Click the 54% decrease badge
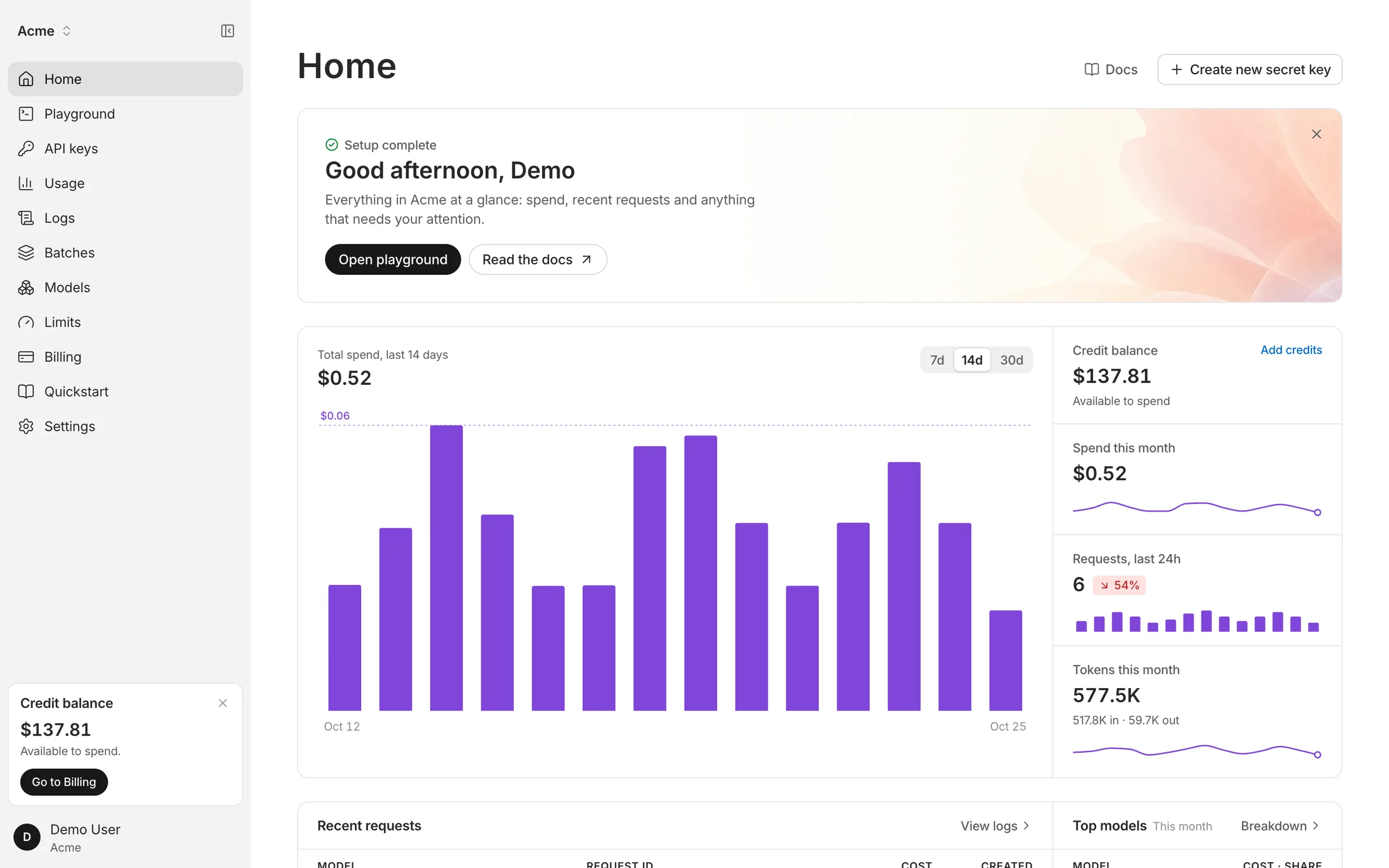 1119,585
